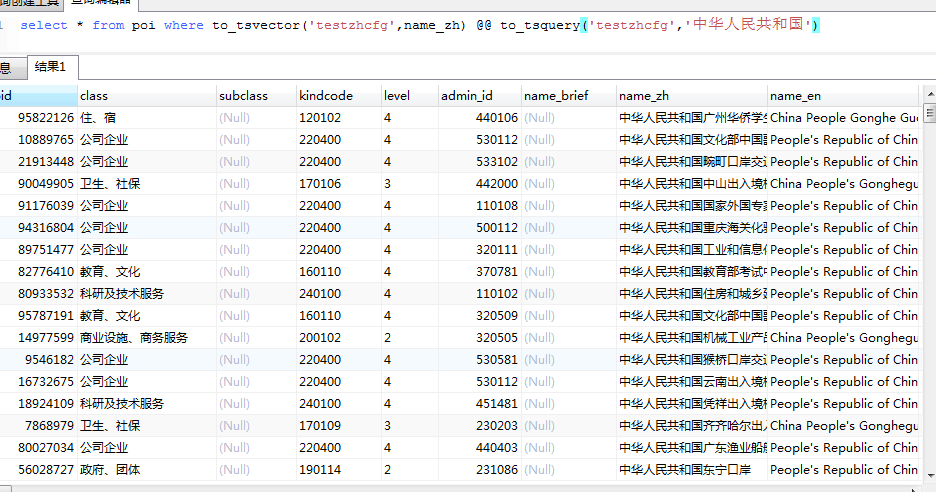Image resolution: width=936 pixels, height=492 pixels.
Task: Click the id column header
Action: pyautogui.click(x=38, y=96)
